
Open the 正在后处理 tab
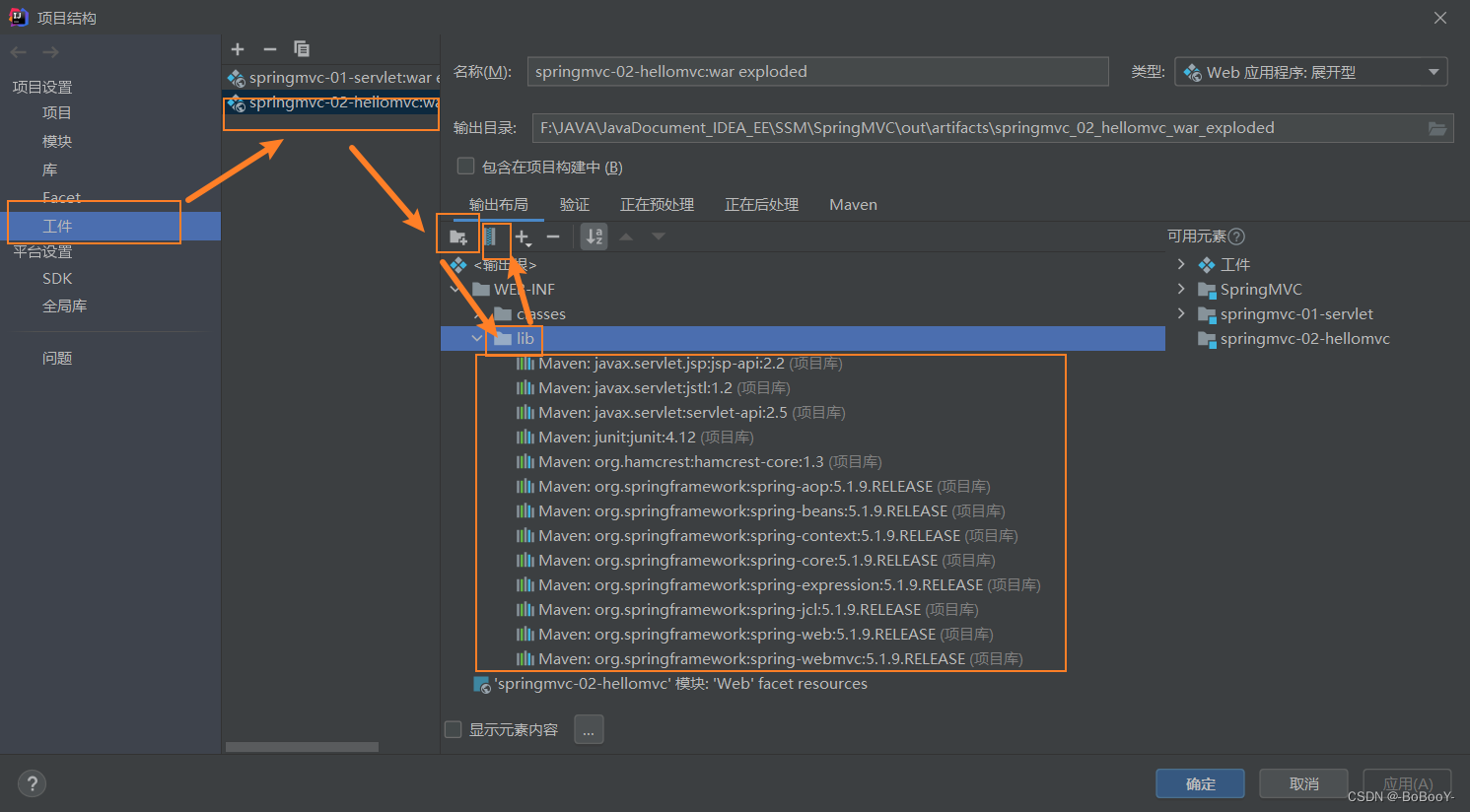pyautogui.click(x=761, y=205)
